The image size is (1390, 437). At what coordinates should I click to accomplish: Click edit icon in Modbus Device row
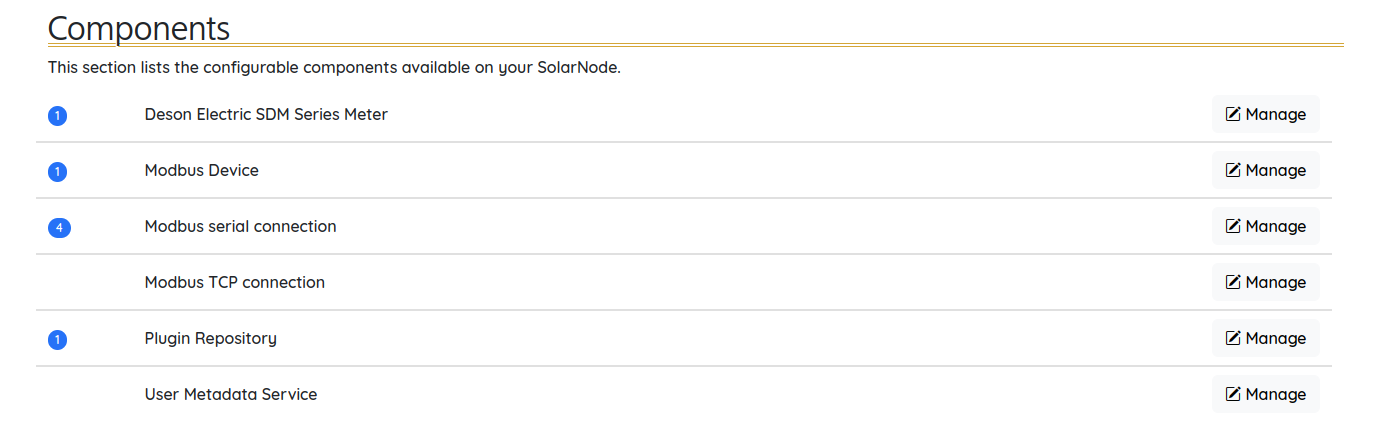click(1233, 170)
